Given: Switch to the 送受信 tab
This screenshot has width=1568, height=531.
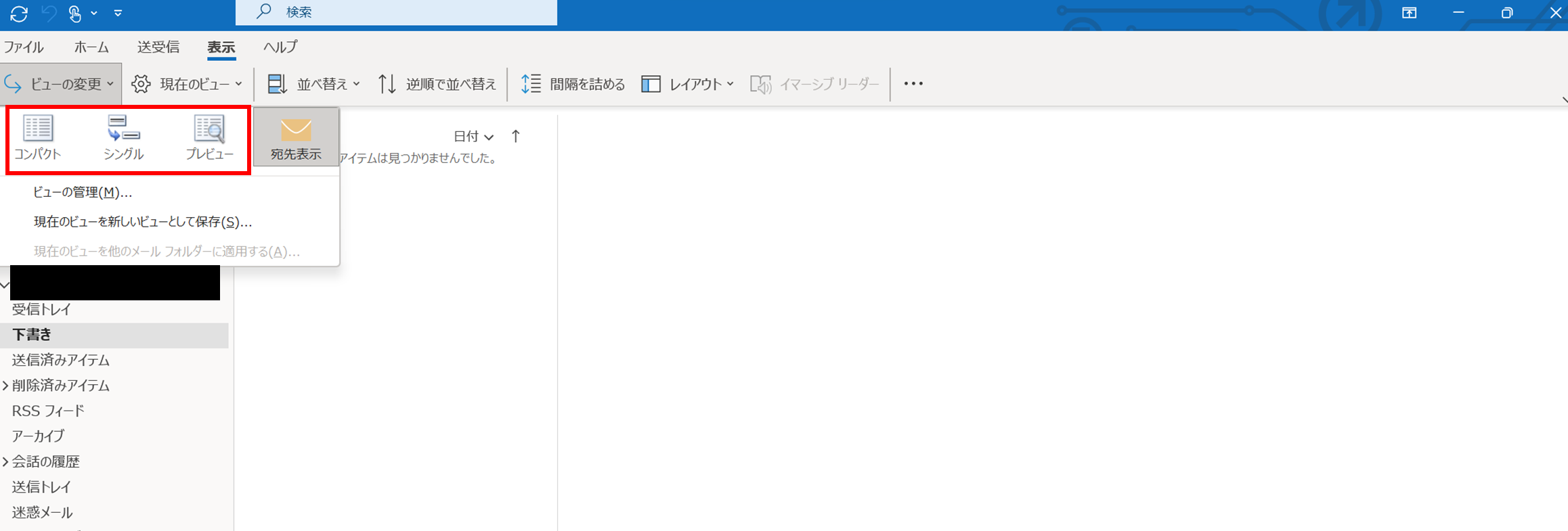Looking at the screenshot, I should coord(158,47).
